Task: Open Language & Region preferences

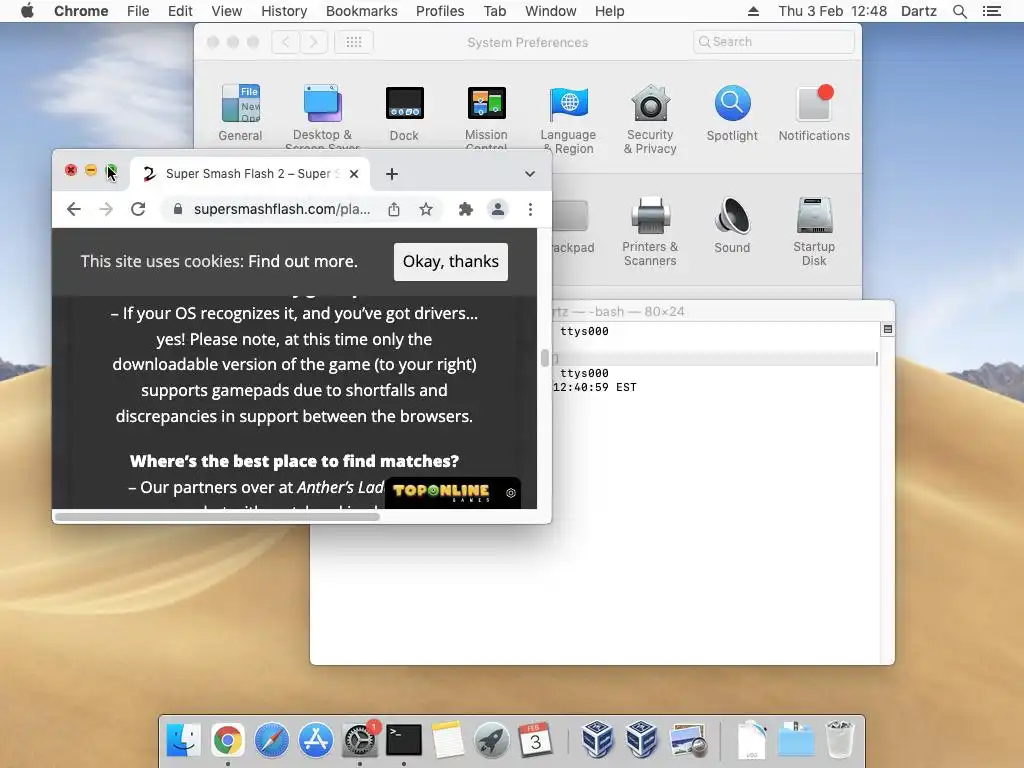Action: 568,119
